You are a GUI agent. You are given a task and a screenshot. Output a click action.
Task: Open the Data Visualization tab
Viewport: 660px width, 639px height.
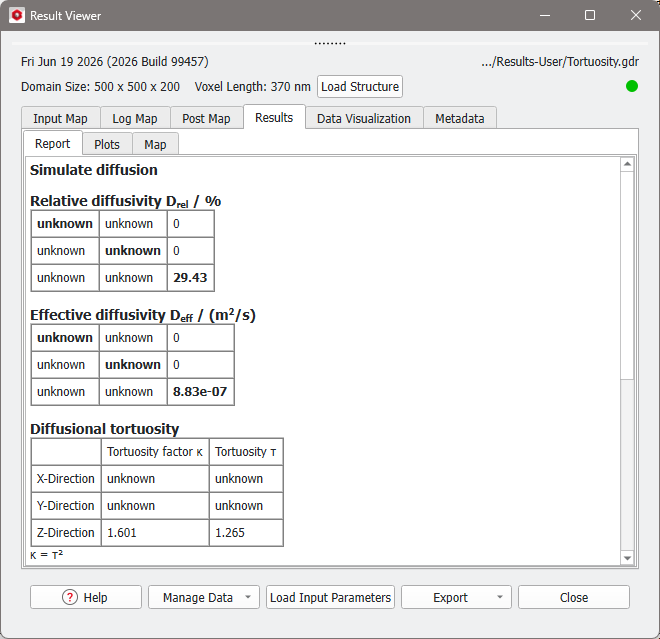[364, 118]
